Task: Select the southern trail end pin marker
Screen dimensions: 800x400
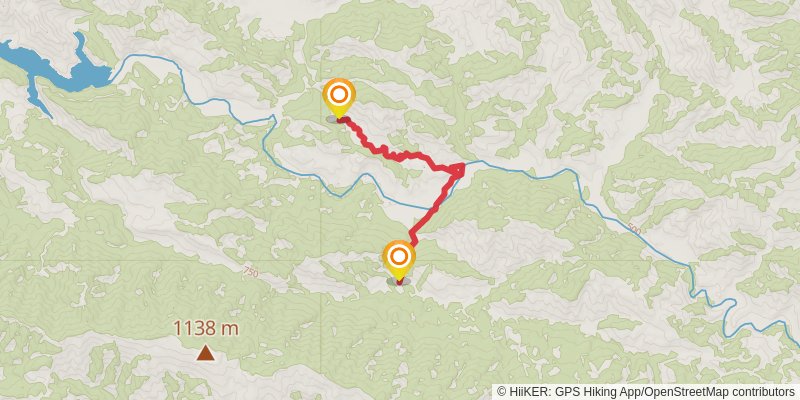Action: point(398,260)
